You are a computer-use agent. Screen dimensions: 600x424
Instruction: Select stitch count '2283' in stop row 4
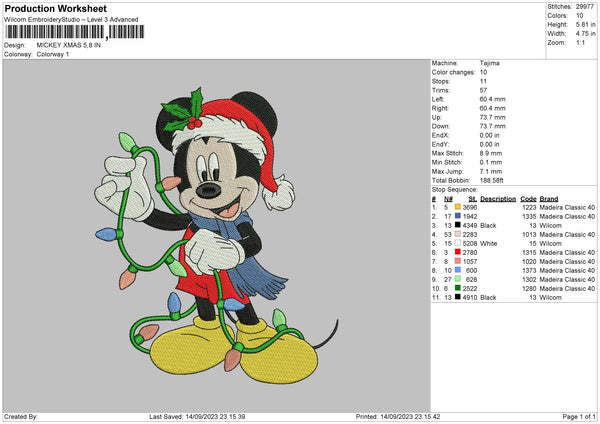point(470,234)
